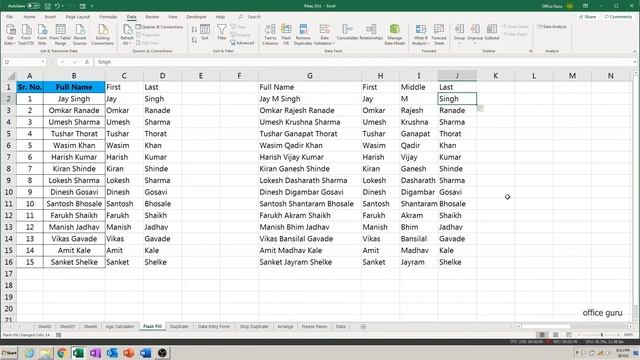This screenshot has width=640, height=360.
Task: Expand the Name Box dropdown
Action: click(x=43, y=62)
